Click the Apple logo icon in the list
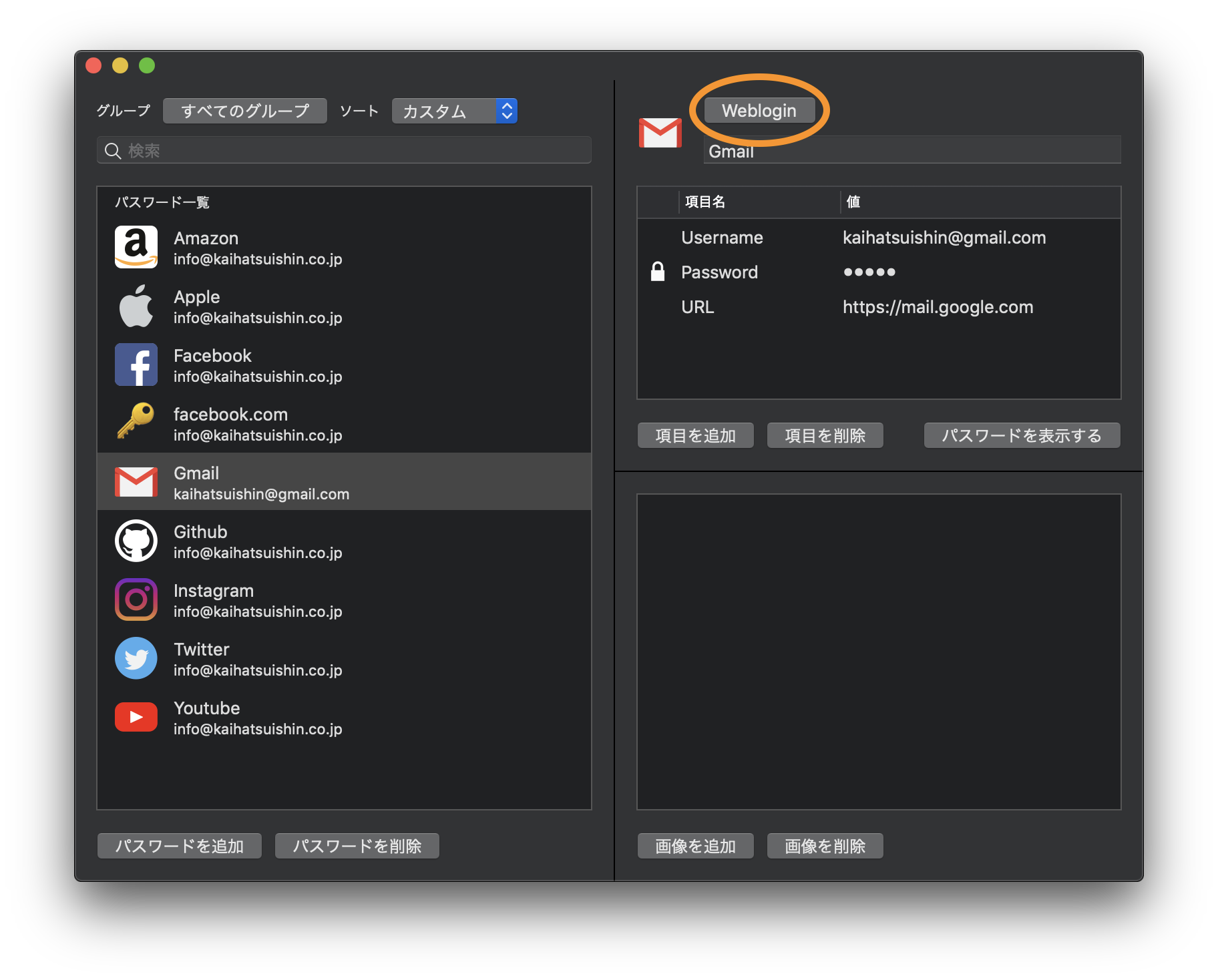Screen dimensions: 1218x980 click(136, 306)
